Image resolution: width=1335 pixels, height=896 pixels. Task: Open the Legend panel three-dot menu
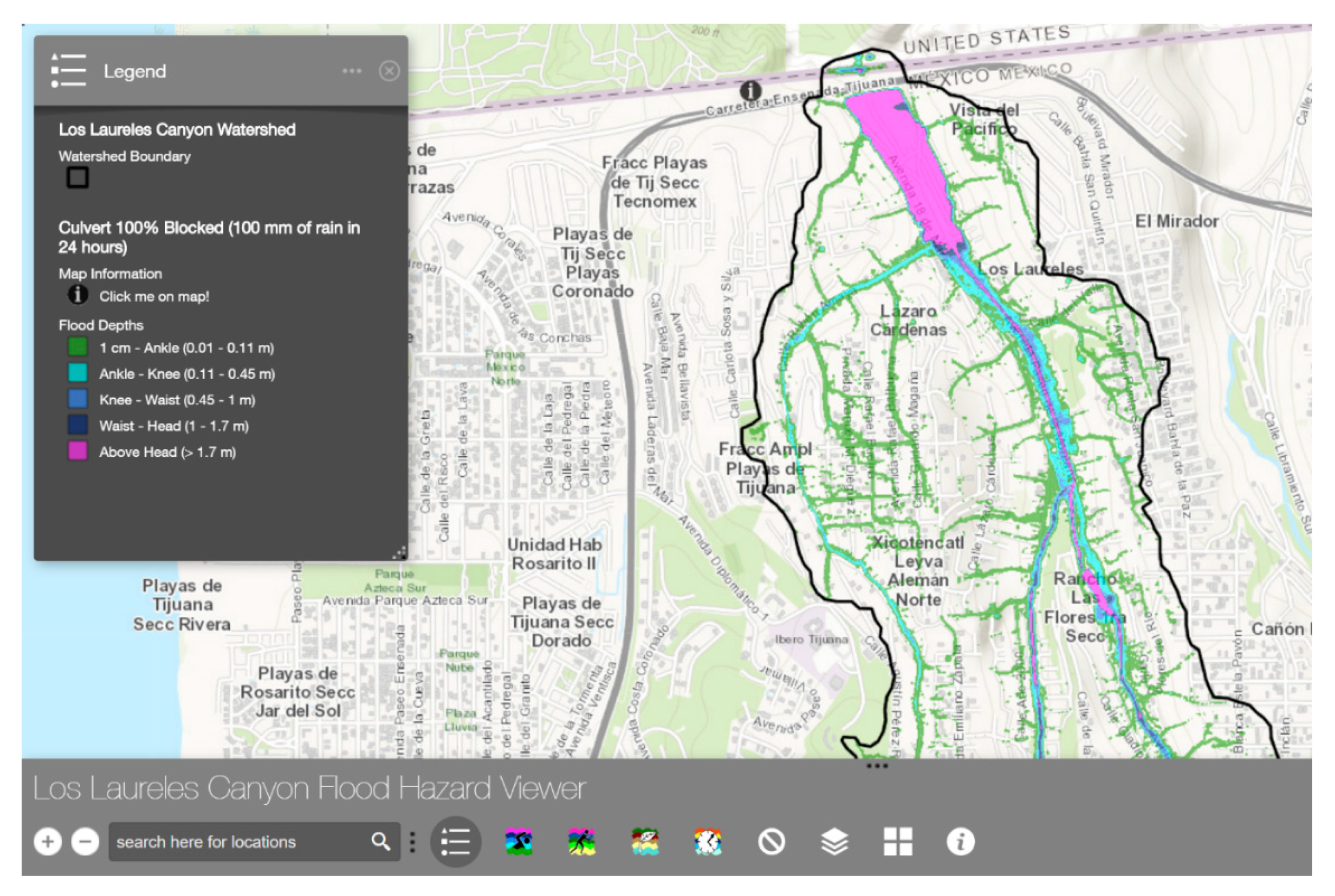click(x=352, y=71)
